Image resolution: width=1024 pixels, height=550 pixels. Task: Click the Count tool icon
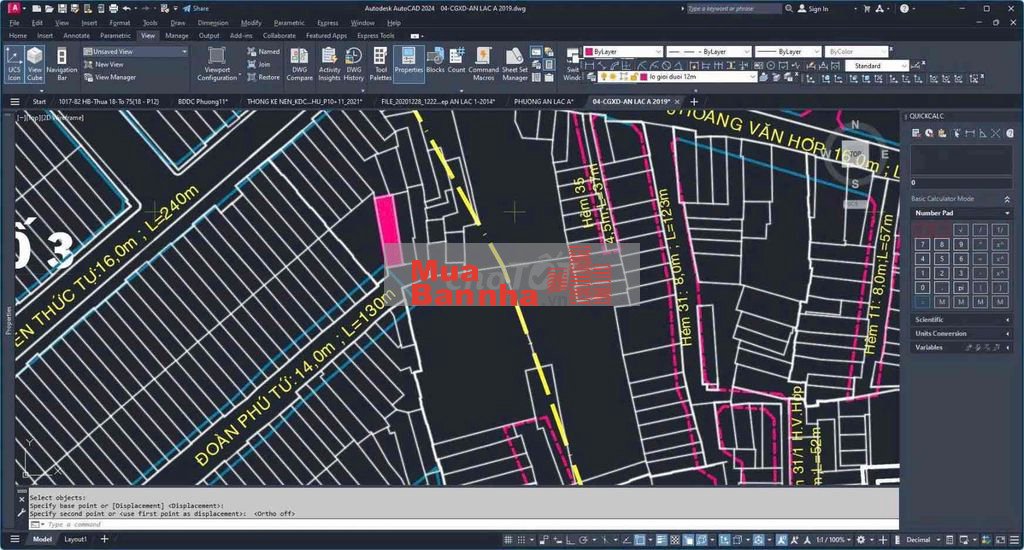tap(457, 63)
